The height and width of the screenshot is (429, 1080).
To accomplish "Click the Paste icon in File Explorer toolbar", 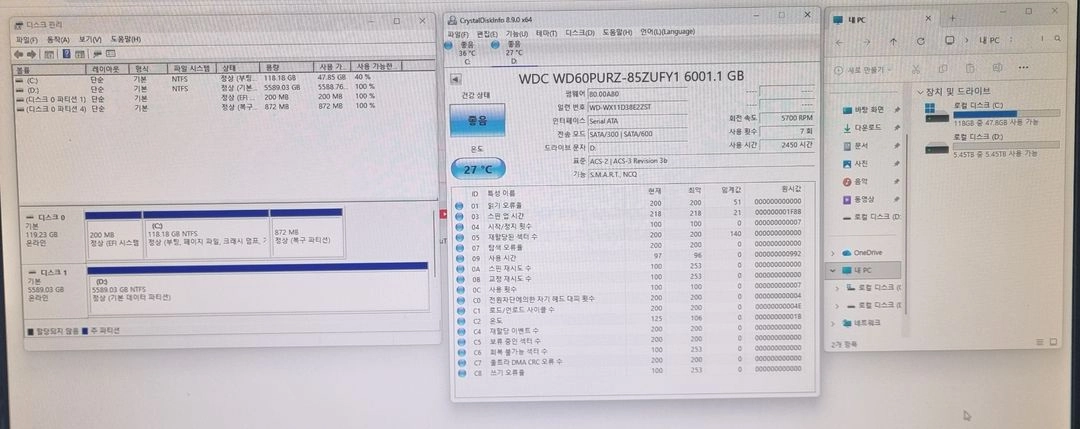I will [970, 68].
